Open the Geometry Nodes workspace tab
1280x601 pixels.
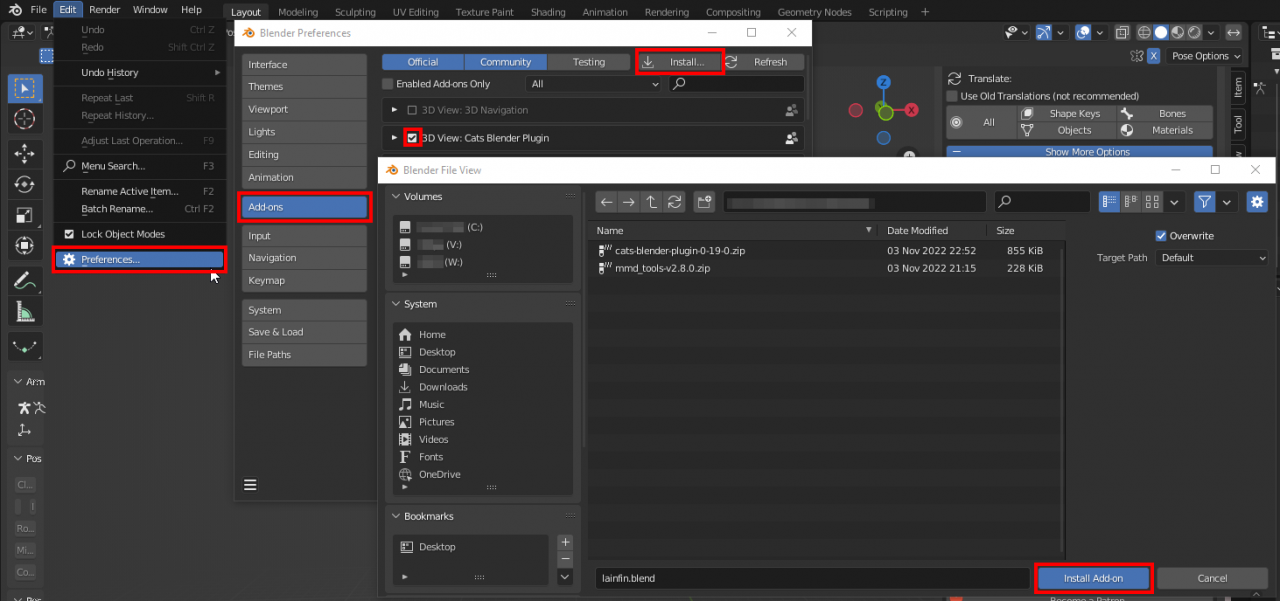tap(817, 12)
